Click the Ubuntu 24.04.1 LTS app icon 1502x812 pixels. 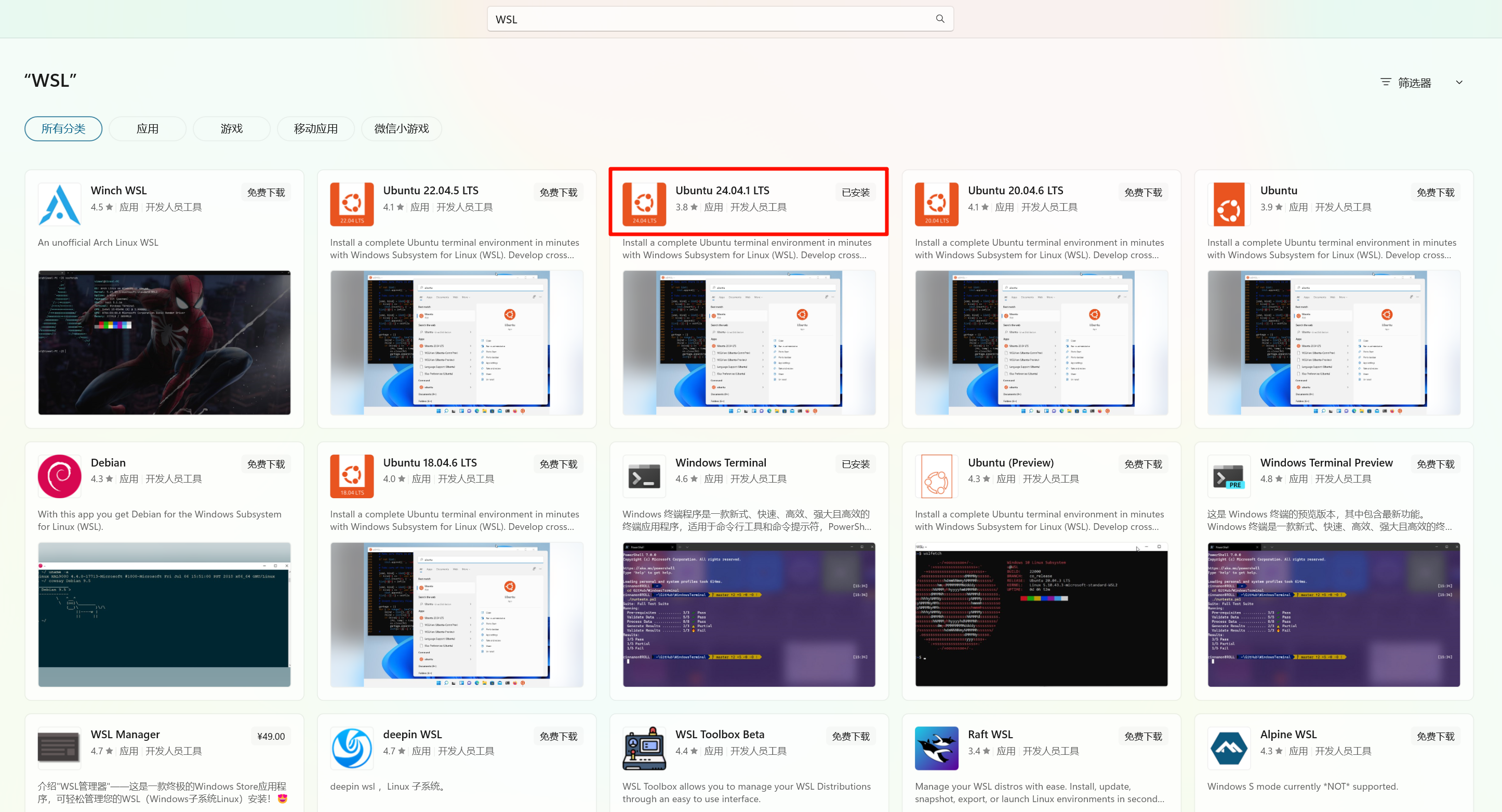(x=643, y=204)
